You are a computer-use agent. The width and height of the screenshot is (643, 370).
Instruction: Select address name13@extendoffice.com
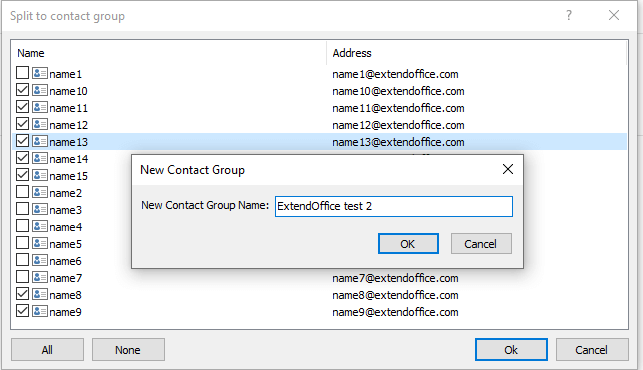coord(398,142)
